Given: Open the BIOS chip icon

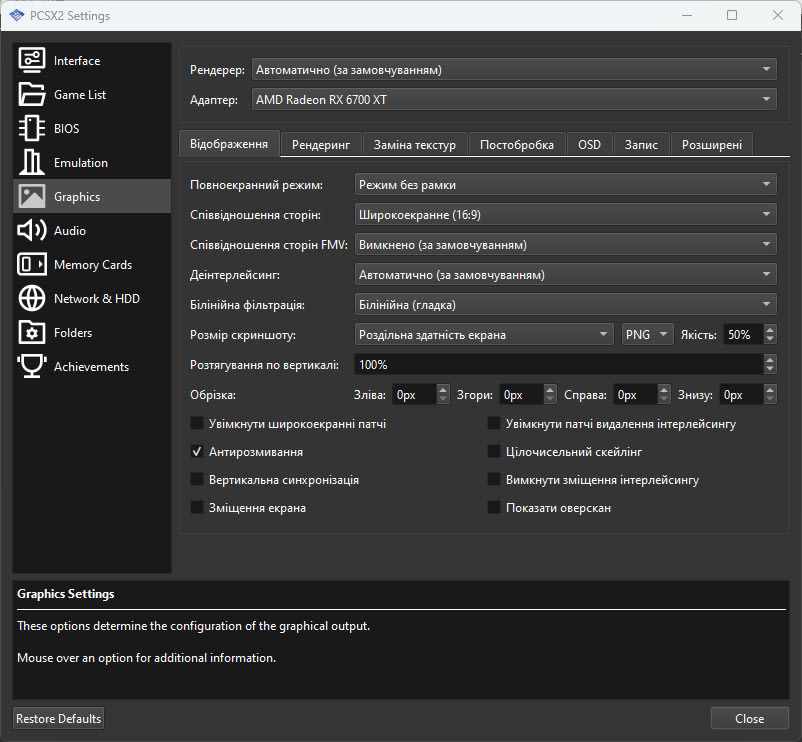Looking at the screenshot, I should point(32,128).
